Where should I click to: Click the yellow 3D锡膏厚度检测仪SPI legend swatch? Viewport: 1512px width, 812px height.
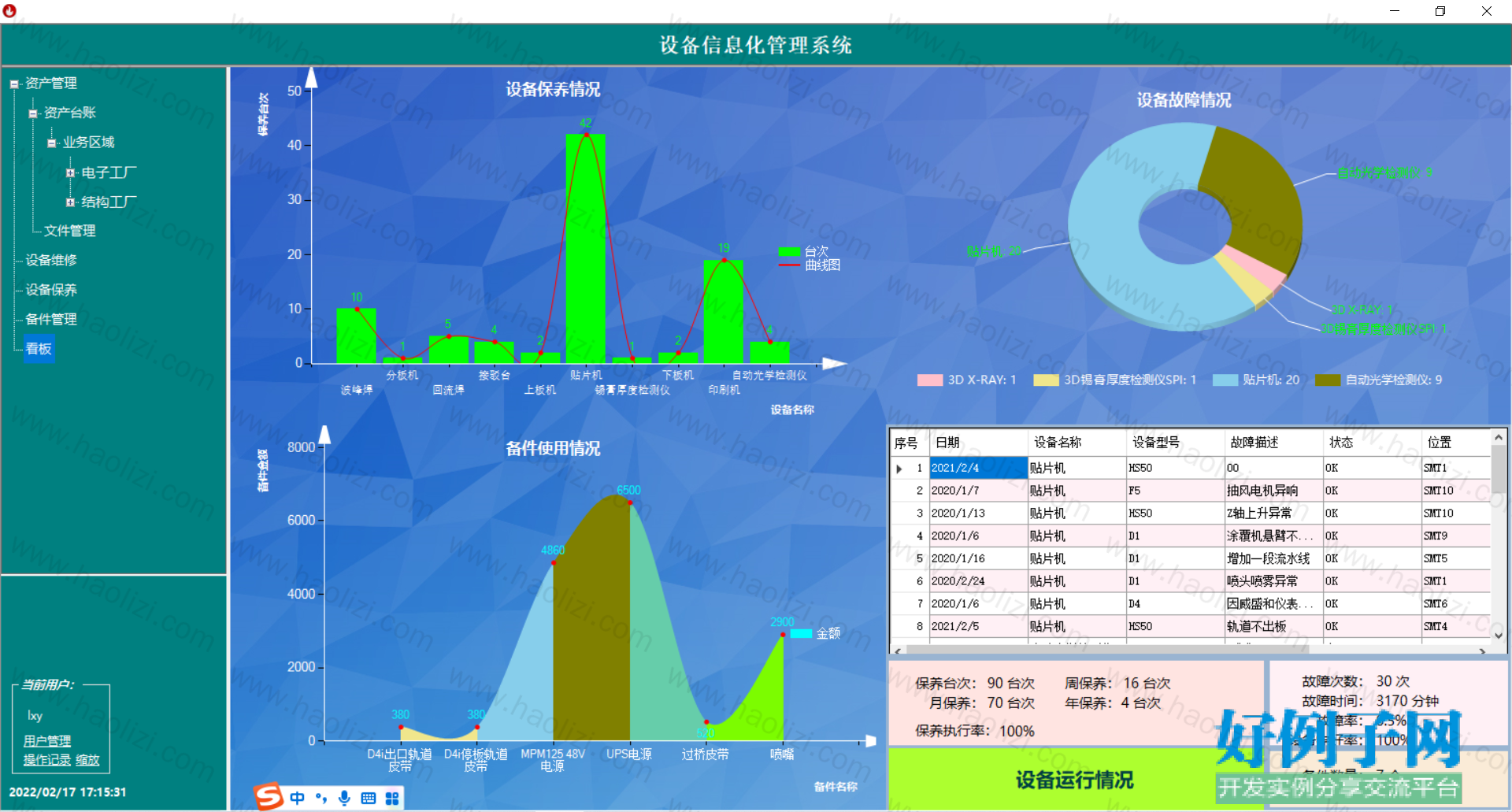point(1046,380)
